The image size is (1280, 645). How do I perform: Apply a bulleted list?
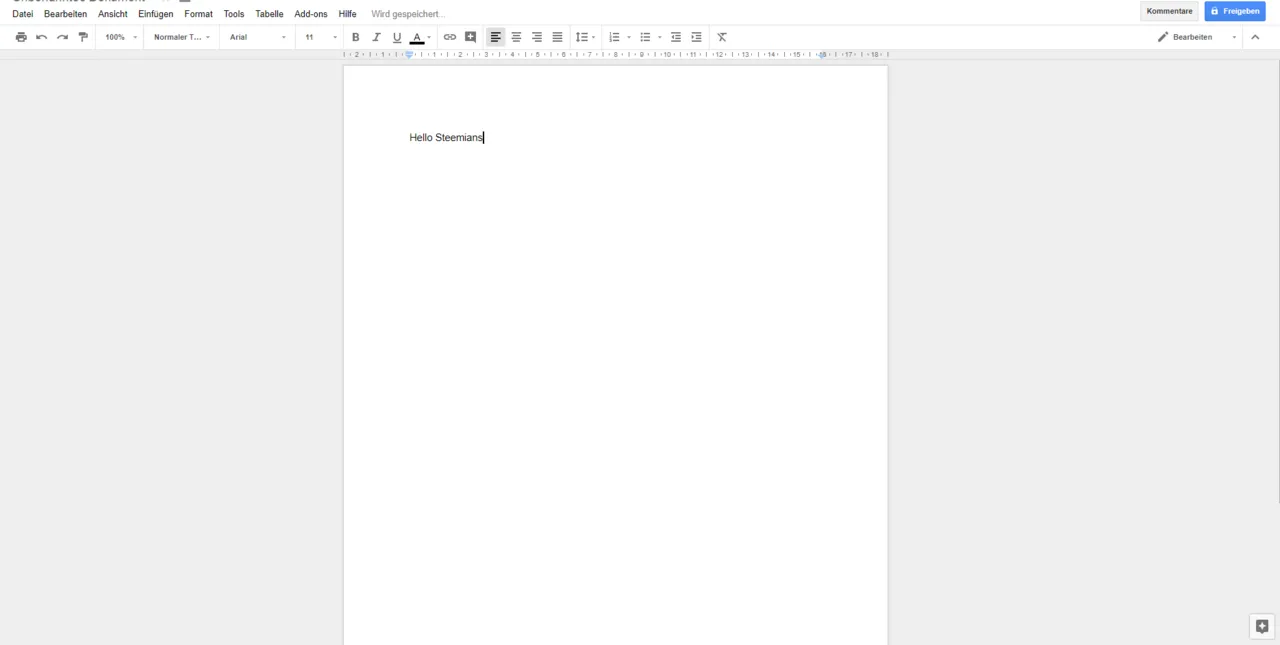point(645,37)
